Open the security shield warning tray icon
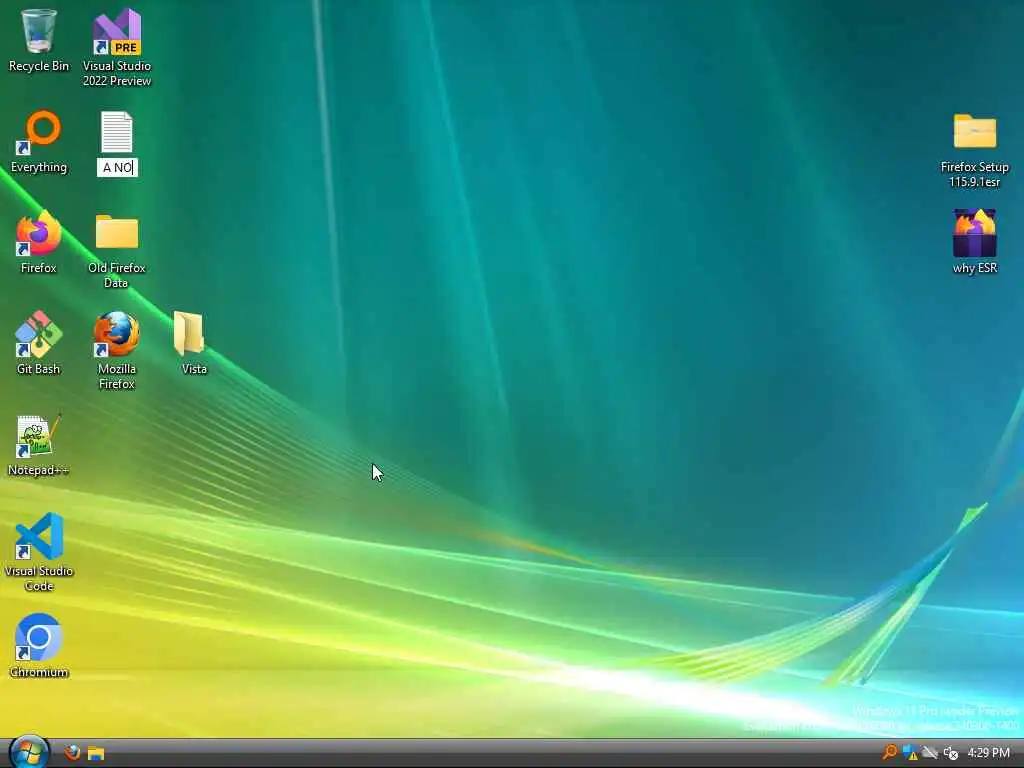 click(x=910, y=753)
